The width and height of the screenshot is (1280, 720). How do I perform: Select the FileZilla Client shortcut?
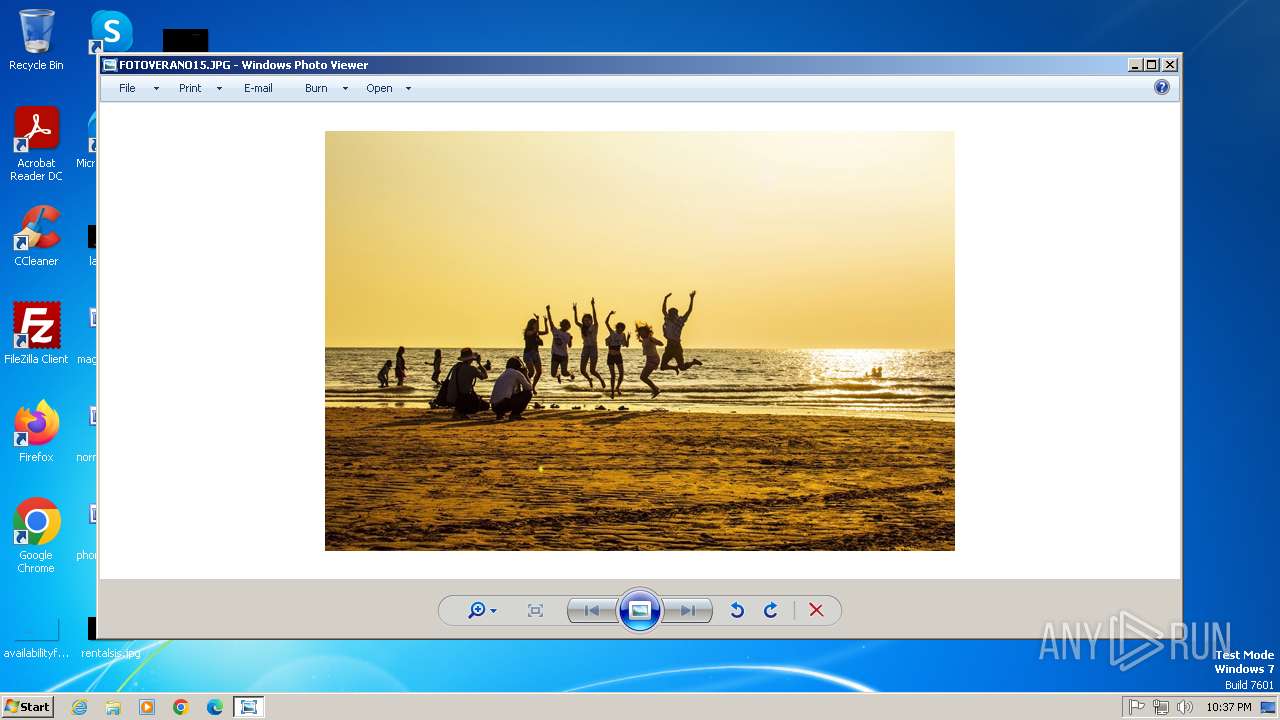pos(36,333)
